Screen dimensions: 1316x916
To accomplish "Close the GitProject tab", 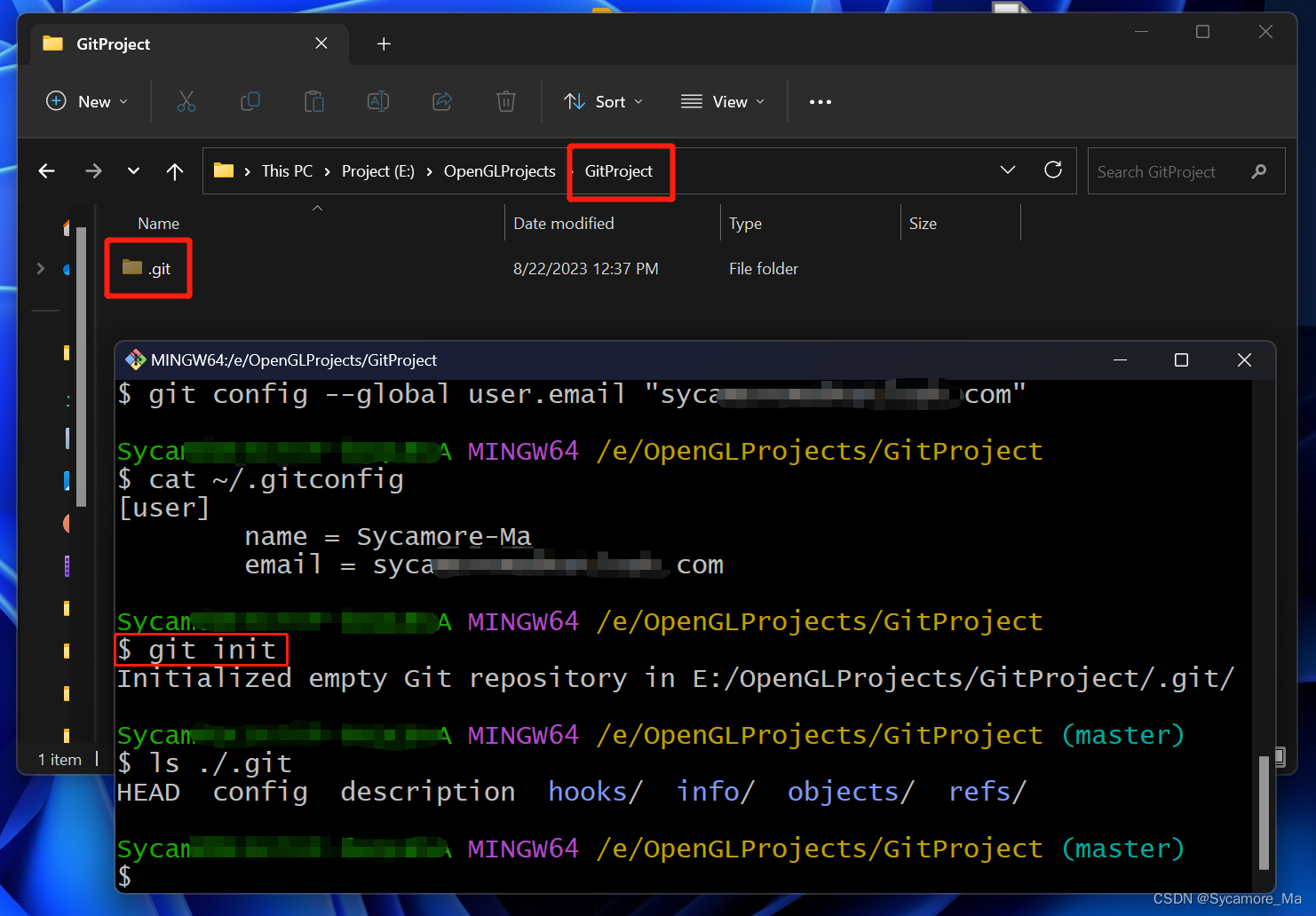I will pos(321,43).
